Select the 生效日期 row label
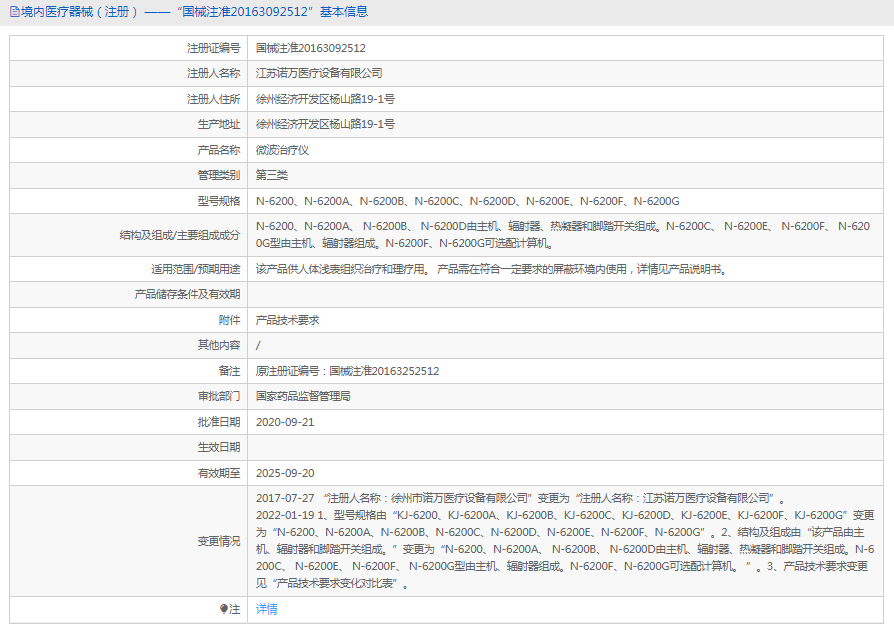 click(219, 447)
